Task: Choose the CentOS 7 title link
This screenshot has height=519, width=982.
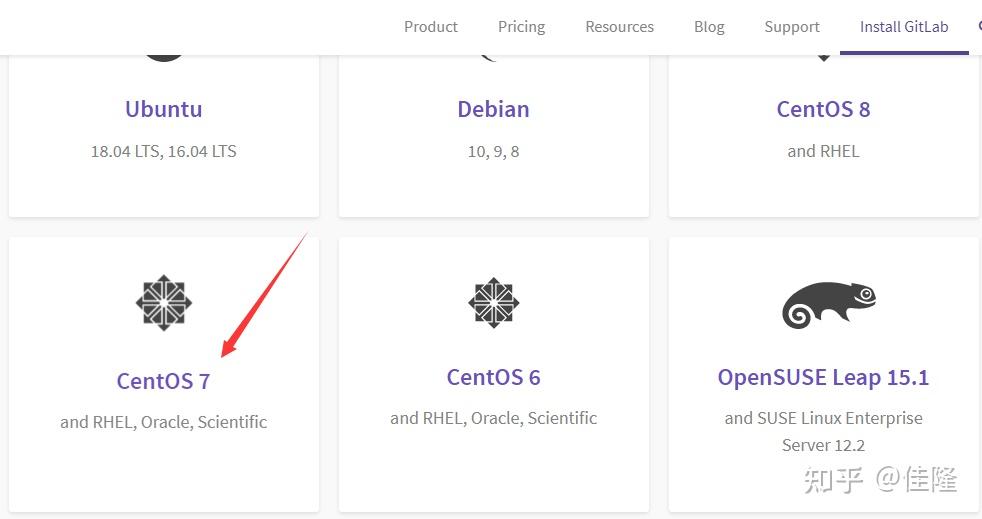Action: 163,381
